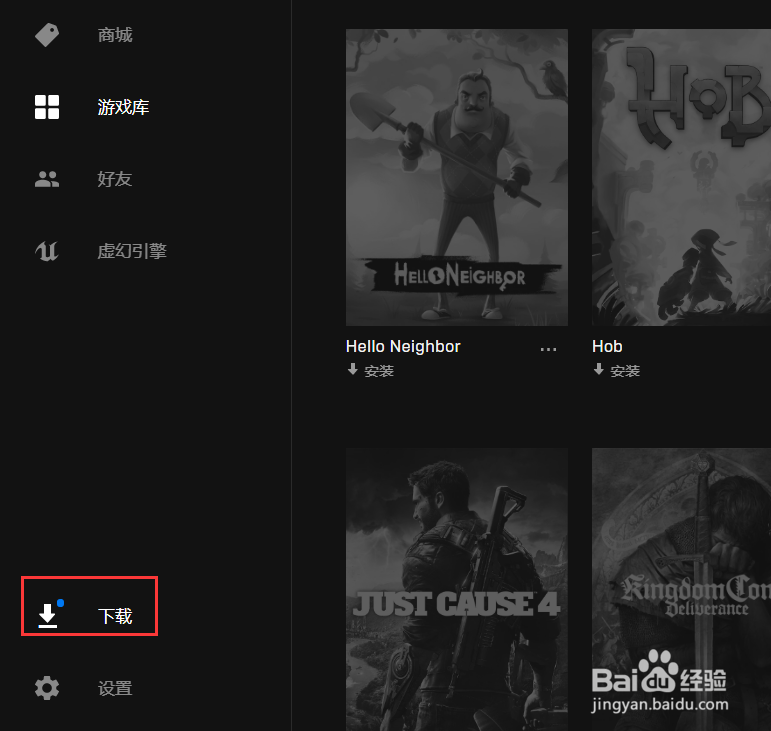Open Hello Neighbor three-dot options menu
Screen dimensions: 771x731
(x=548, y=349)
